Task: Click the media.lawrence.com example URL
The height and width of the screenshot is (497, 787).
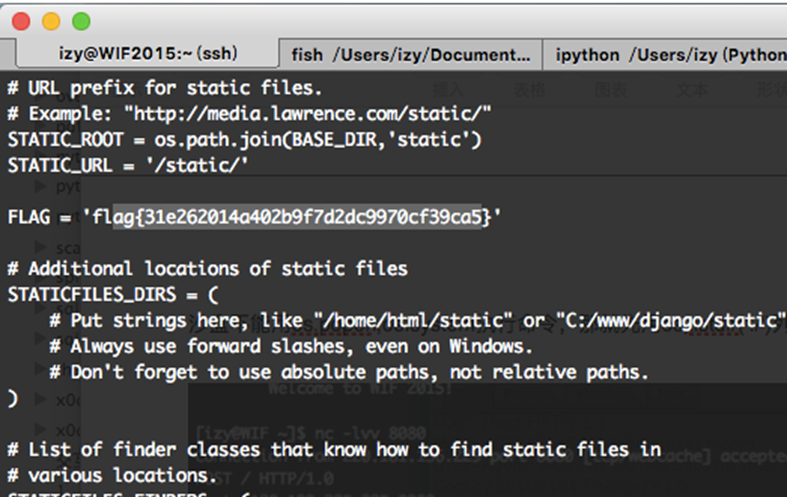Action: (x=312, y=113)
